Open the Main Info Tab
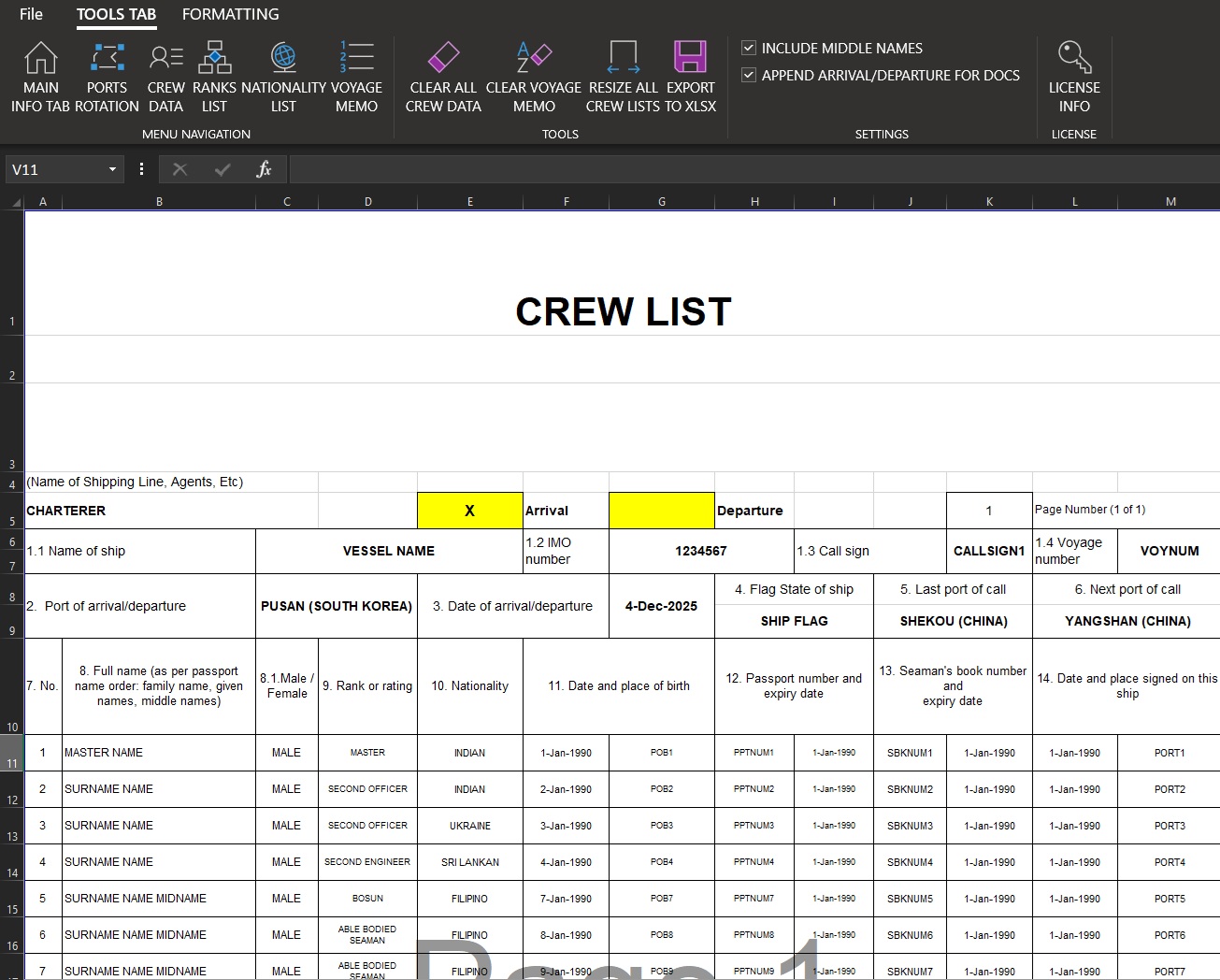 [x=40, y=77]
